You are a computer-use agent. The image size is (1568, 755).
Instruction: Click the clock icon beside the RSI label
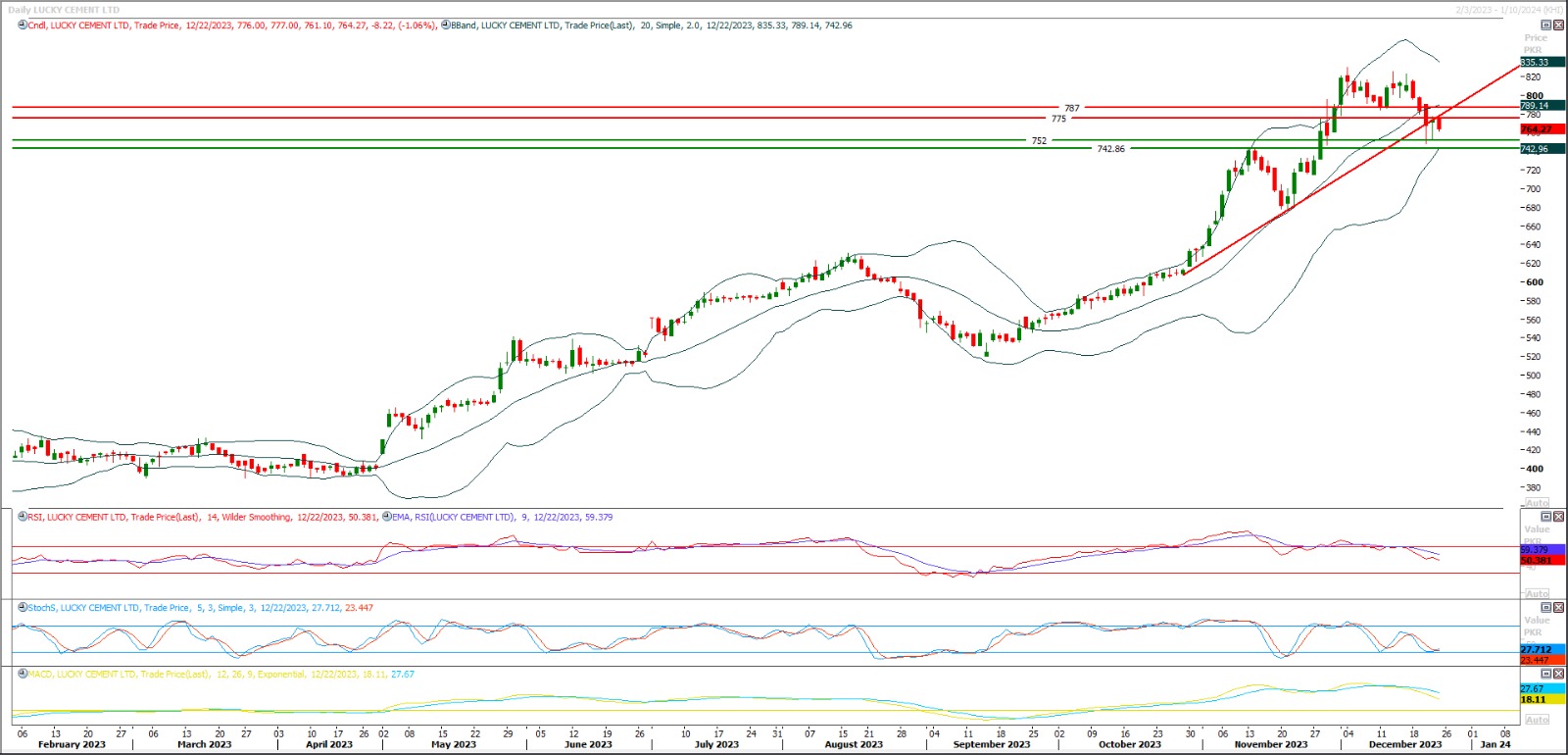[x=23, y=517]
